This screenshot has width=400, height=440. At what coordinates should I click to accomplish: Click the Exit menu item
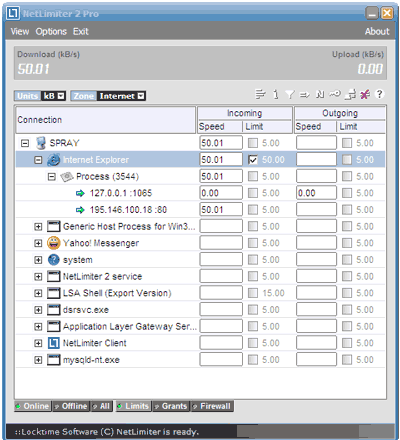pos(81,31)
